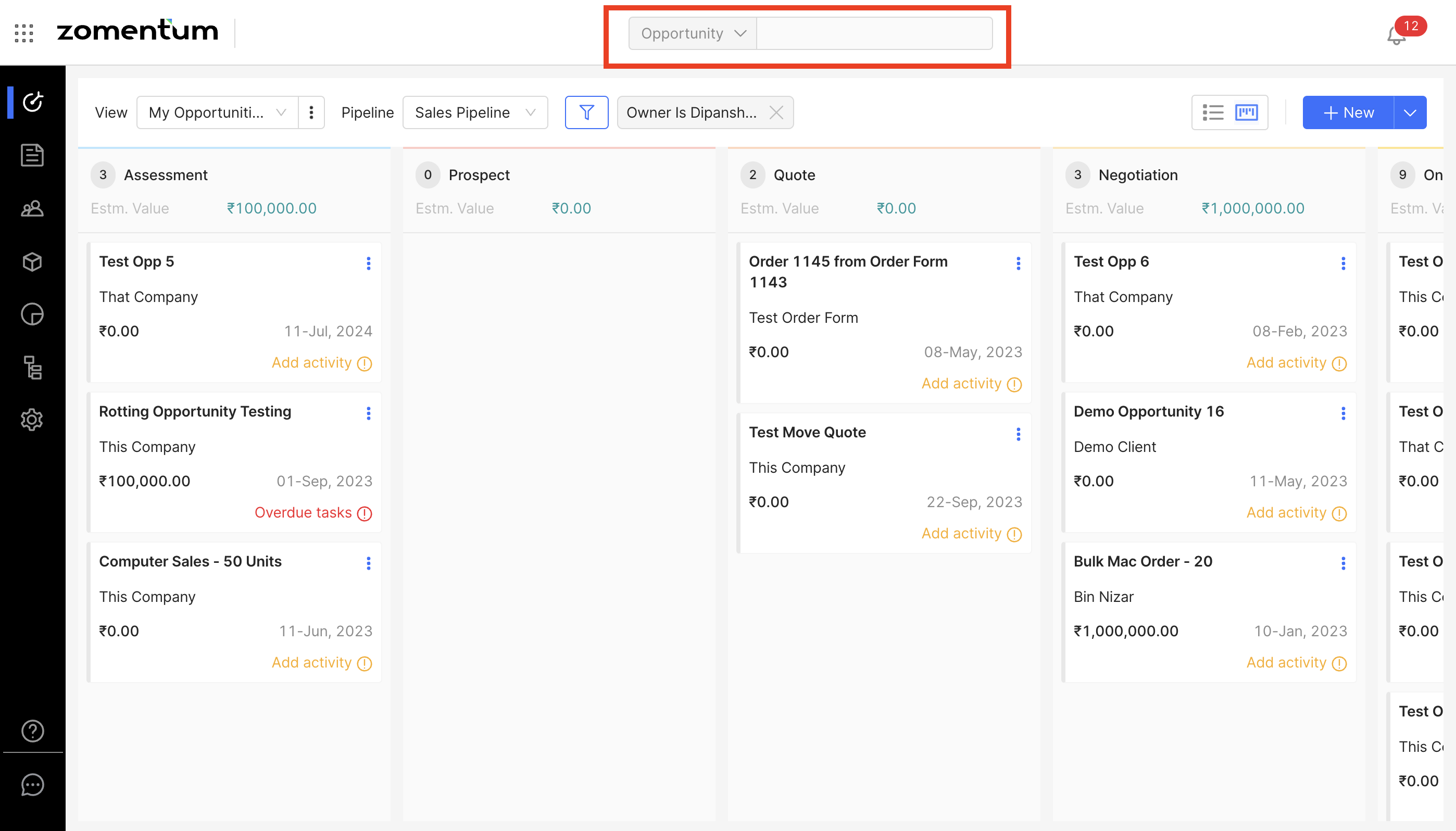The height and width of the screenshot is (831, 1456).
Task: Open the products box icon in sidebar
Action: 32,261
